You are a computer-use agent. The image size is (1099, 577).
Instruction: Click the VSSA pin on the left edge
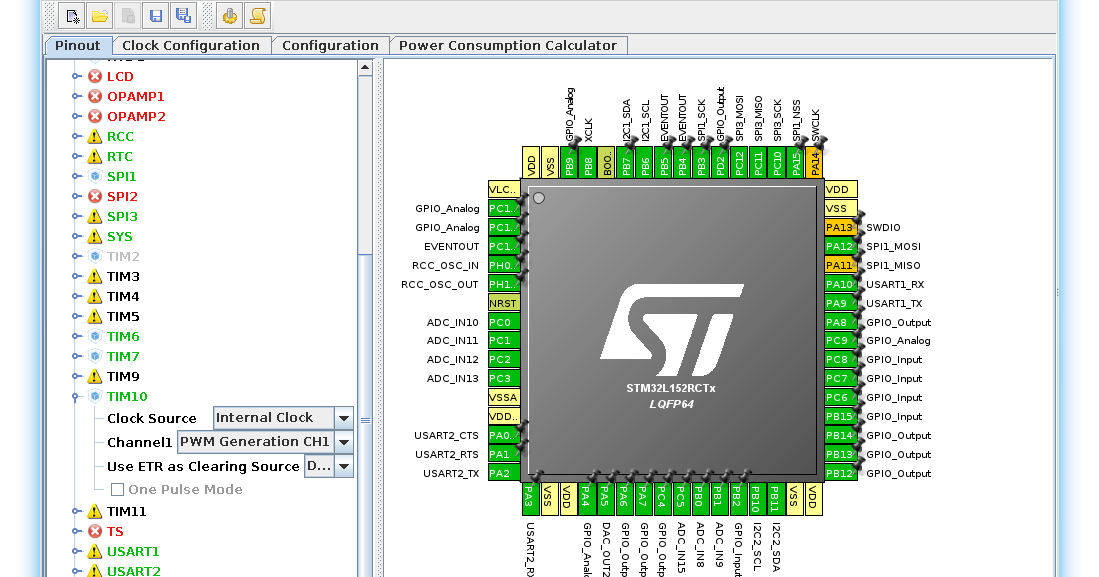click(504, 398)
